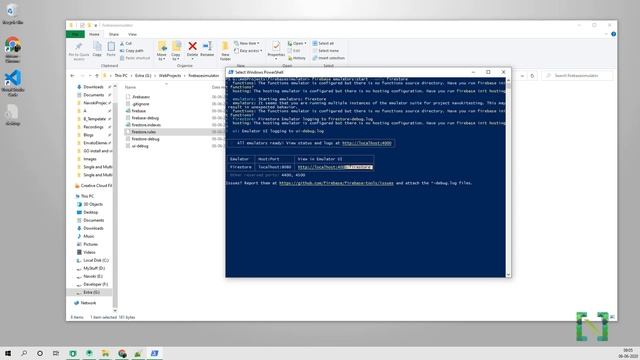Select Local Disk (C:) in sidebar
This screenshot has height=360, width=640.
pos(96,260)
